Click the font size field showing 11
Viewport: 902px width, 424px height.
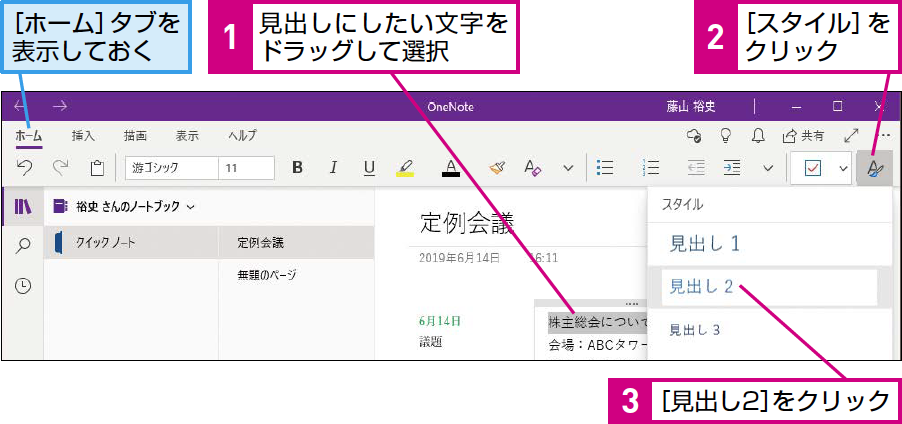click(x=246, y=168)
